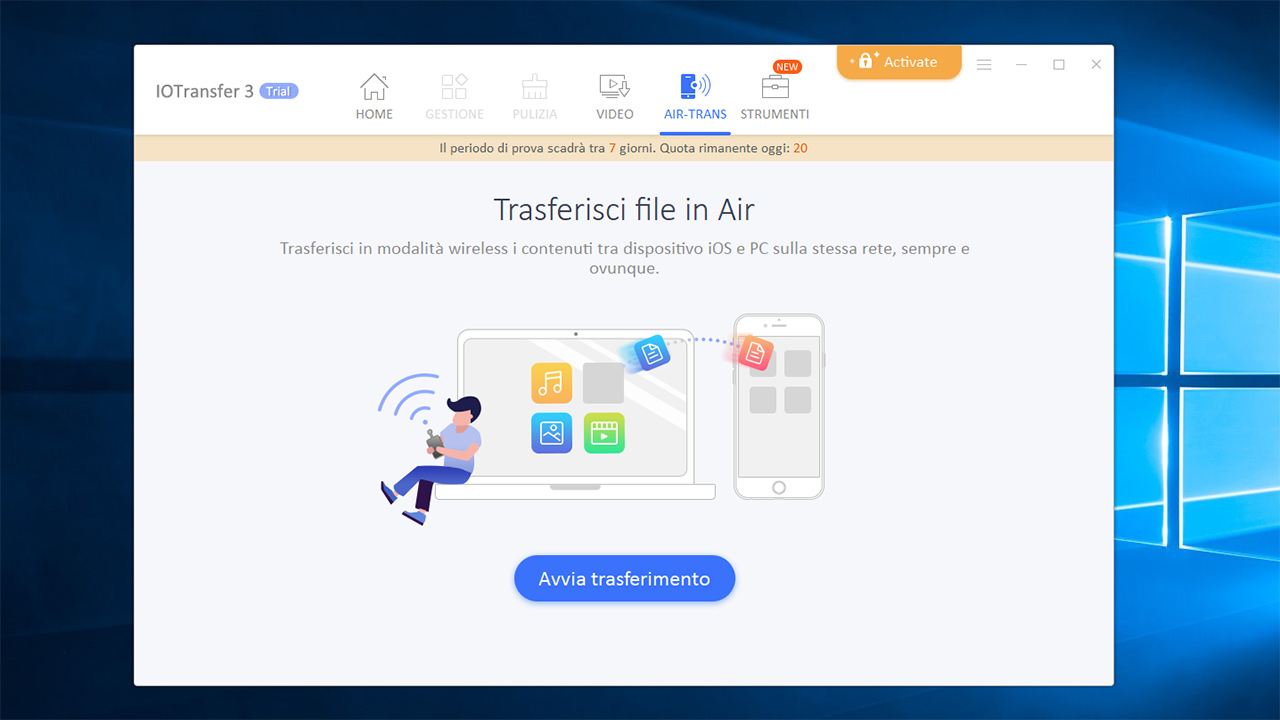The image size is (1280, 720).
Task: Click the green video icon in illustration
Action: click(604, 433)
